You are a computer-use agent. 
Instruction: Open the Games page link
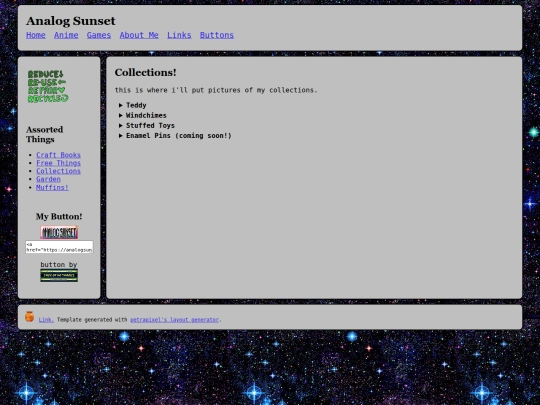99,35
